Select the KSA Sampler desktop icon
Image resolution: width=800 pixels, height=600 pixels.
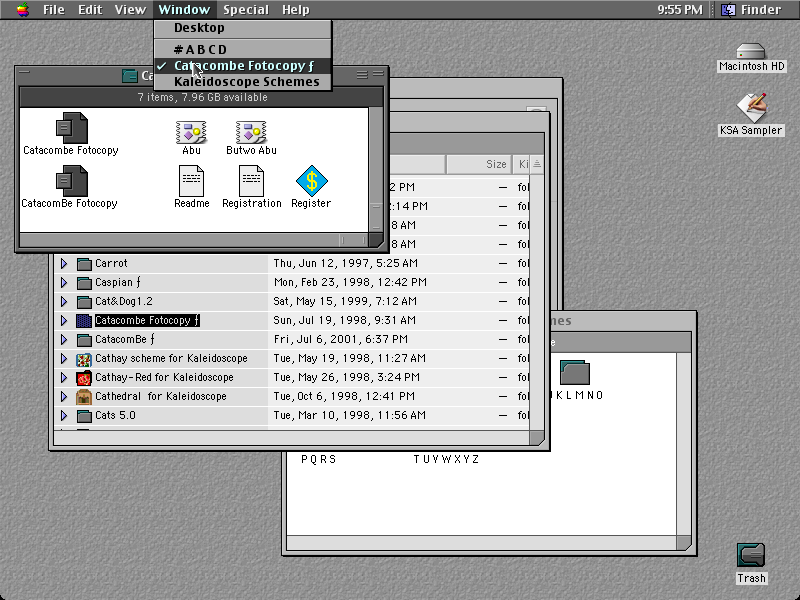pos(751,108)
